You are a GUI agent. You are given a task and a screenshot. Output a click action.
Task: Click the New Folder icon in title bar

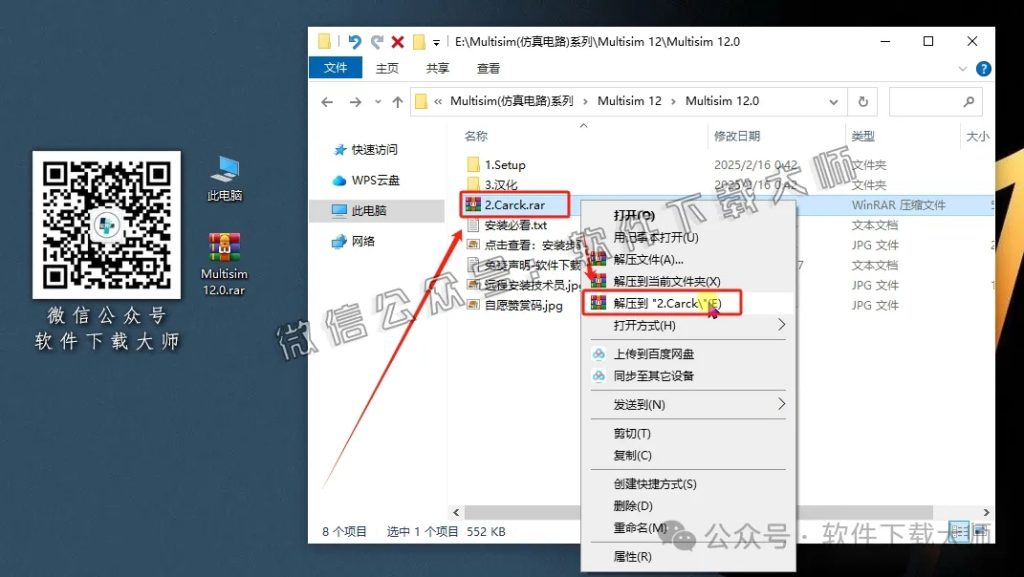pyautogui.click(x=418, y=41)
